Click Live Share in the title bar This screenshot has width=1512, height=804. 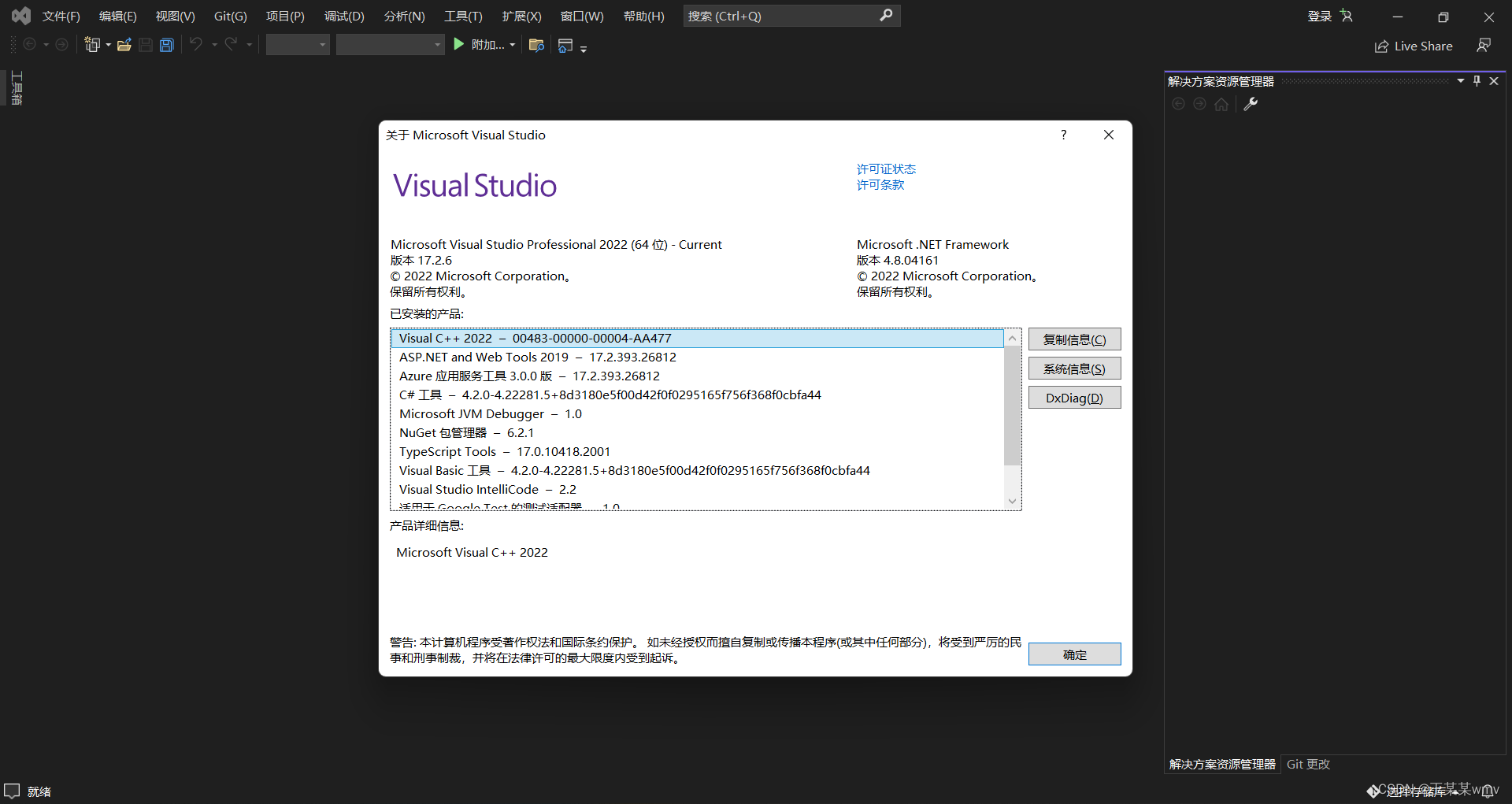click(1414, 46)
